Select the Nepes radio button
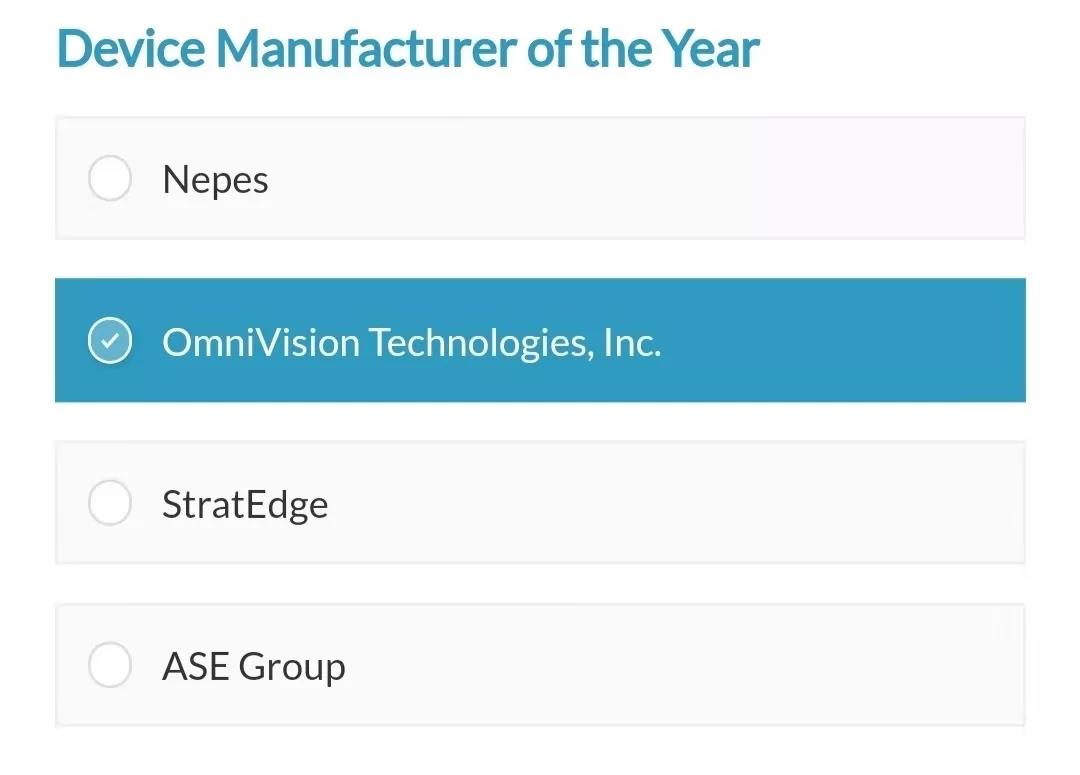 110,179
